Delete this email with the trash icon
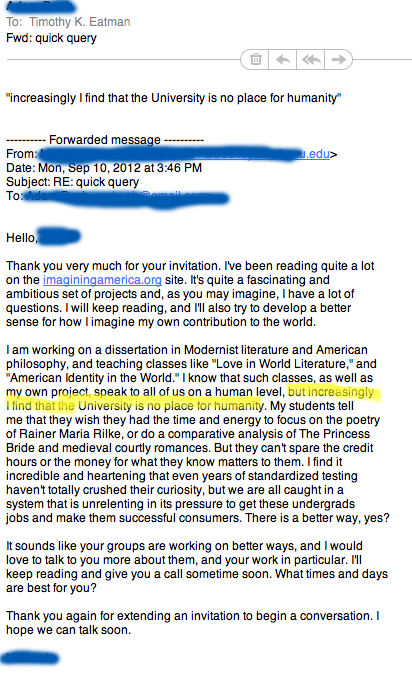The width and height of the screenshot is (412, 673). coord(255,59)
